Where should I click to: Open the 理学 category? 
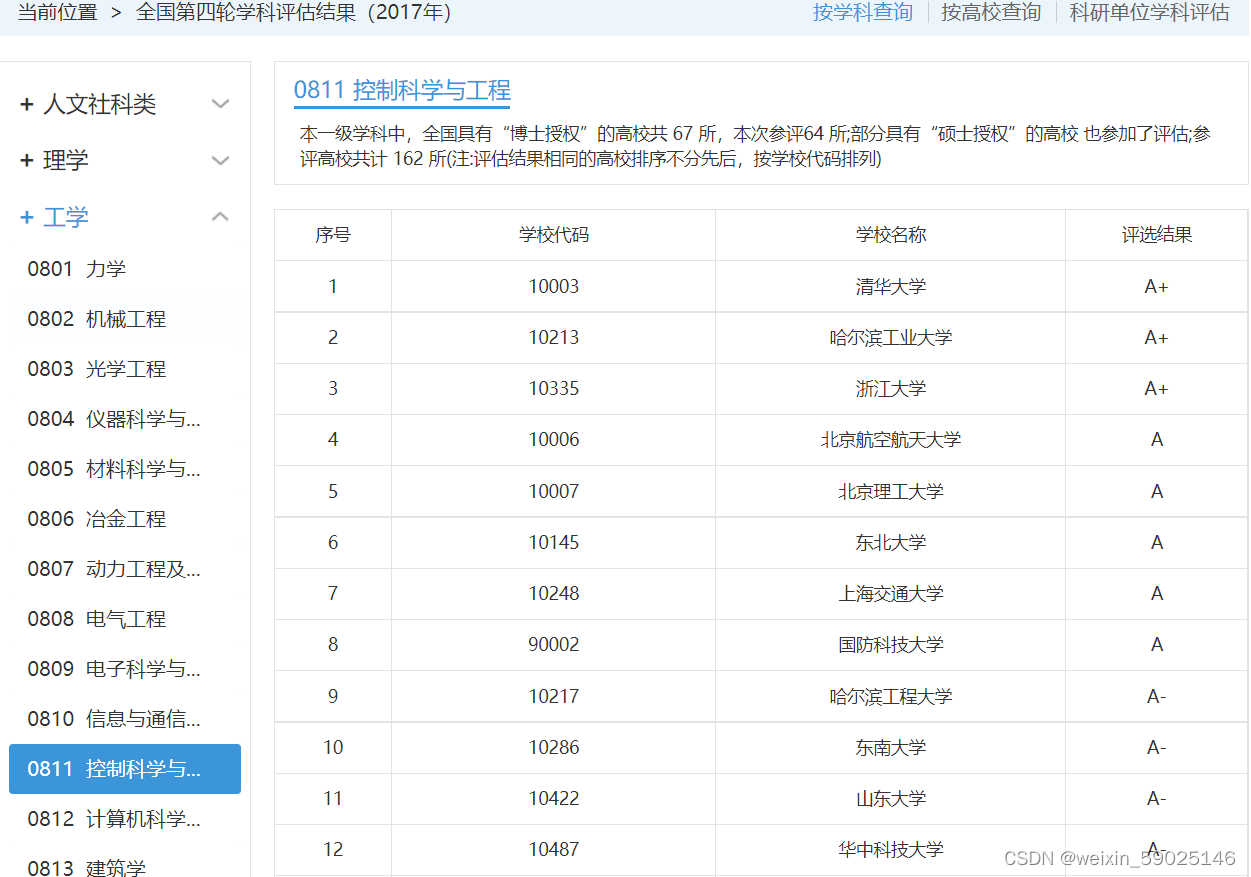[x=54, y=160]
